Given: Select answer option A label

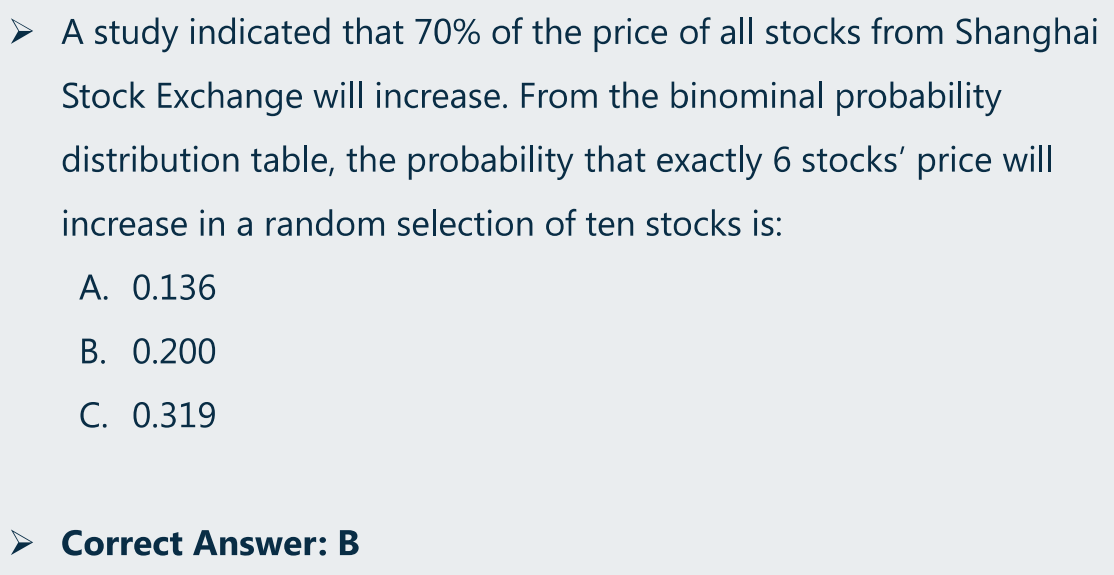Looking at the screenshot, I should pyautogui.click(x=94, y=288).
